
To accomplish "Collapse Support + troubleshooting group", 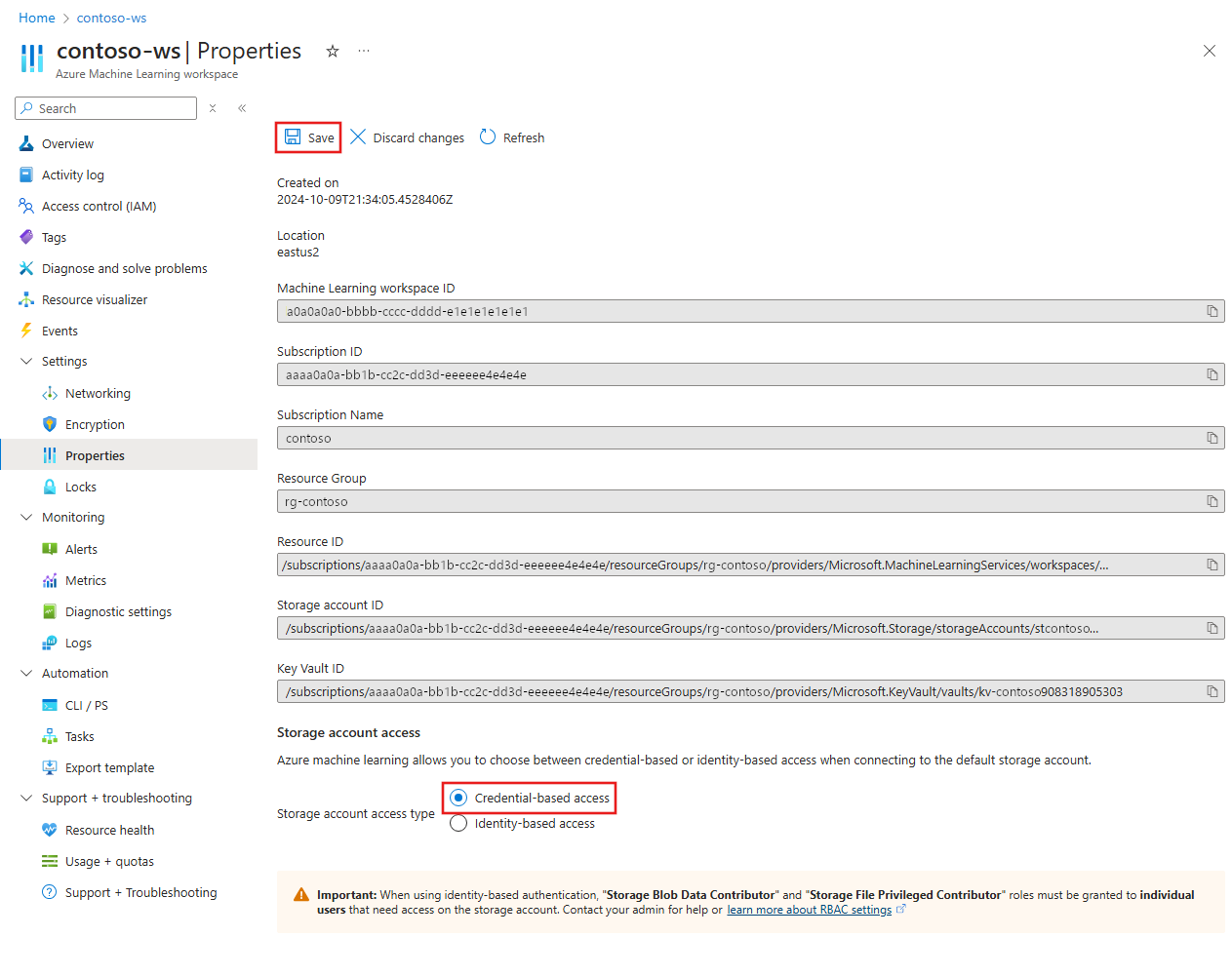I will pyautogui.click(x=26, y=798).
